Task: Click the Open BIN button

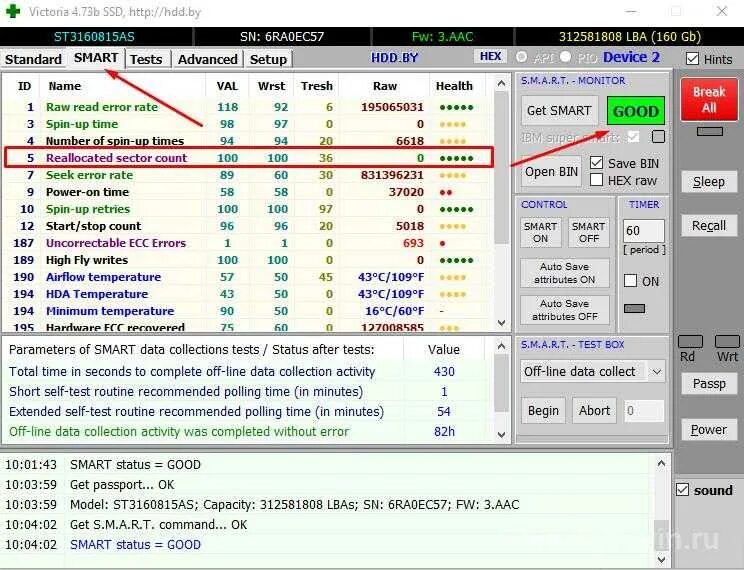Action: pyautogui.click(x=551, y=171)
